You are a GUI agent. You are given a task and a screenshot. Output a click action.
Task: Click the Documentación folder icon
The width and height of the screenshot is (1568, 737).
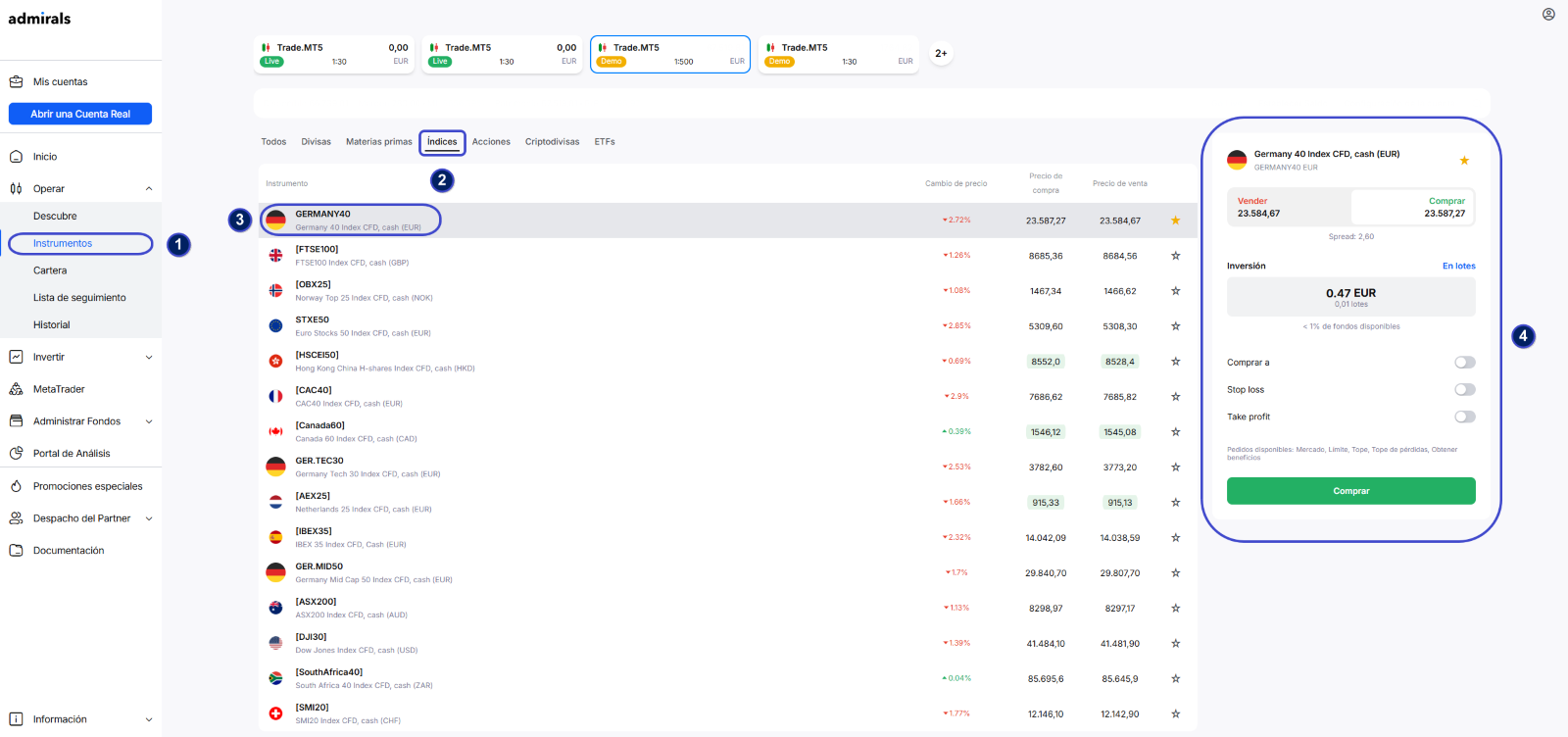[16, 550]
